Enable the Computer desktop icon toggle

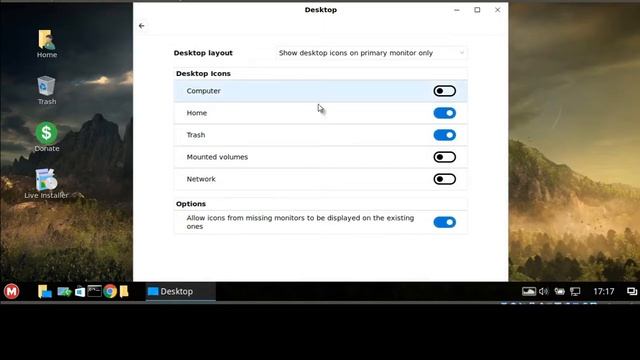point(444,91)
